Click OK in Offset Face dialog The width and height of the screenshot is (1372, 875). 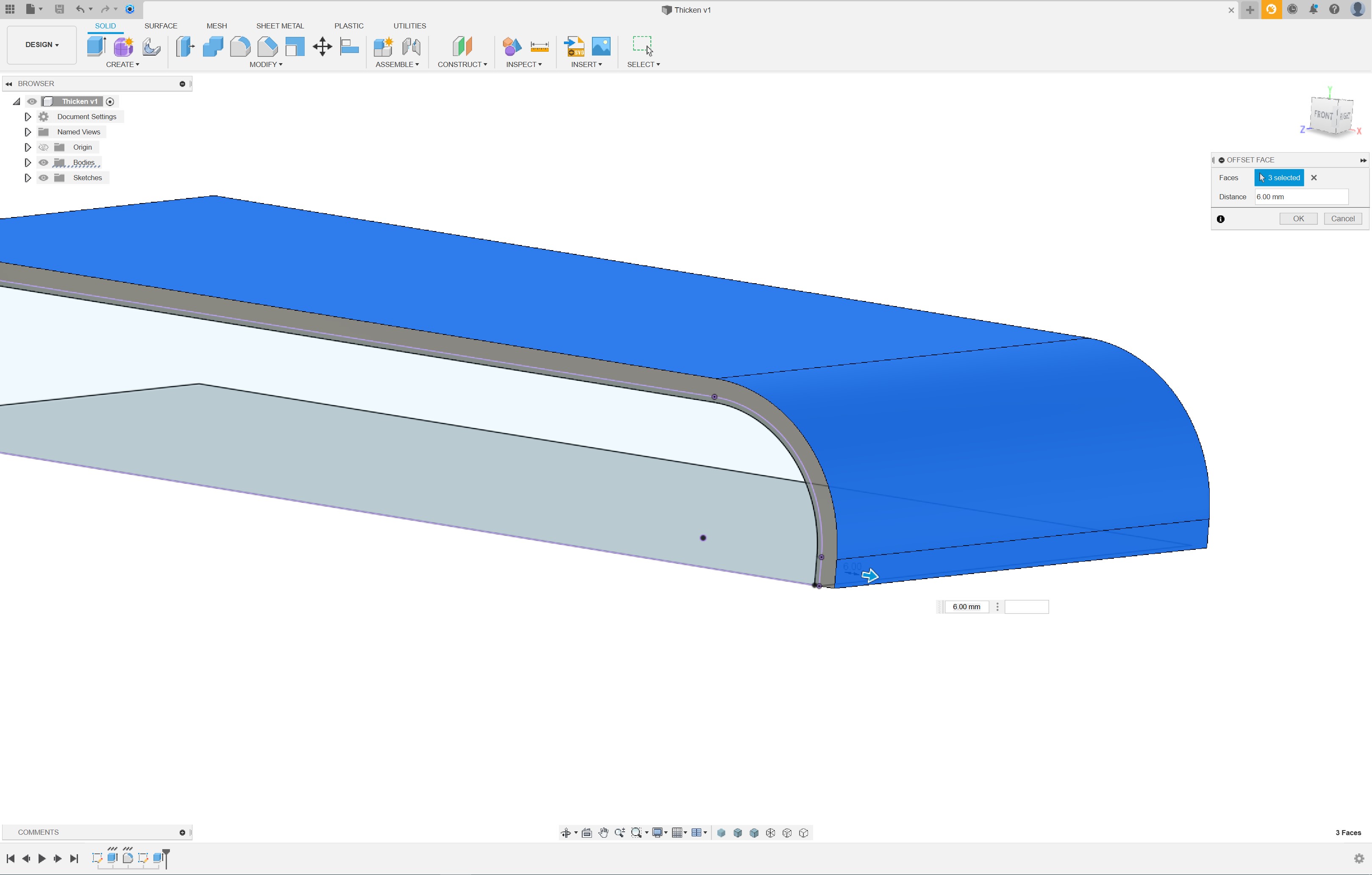1299,219
